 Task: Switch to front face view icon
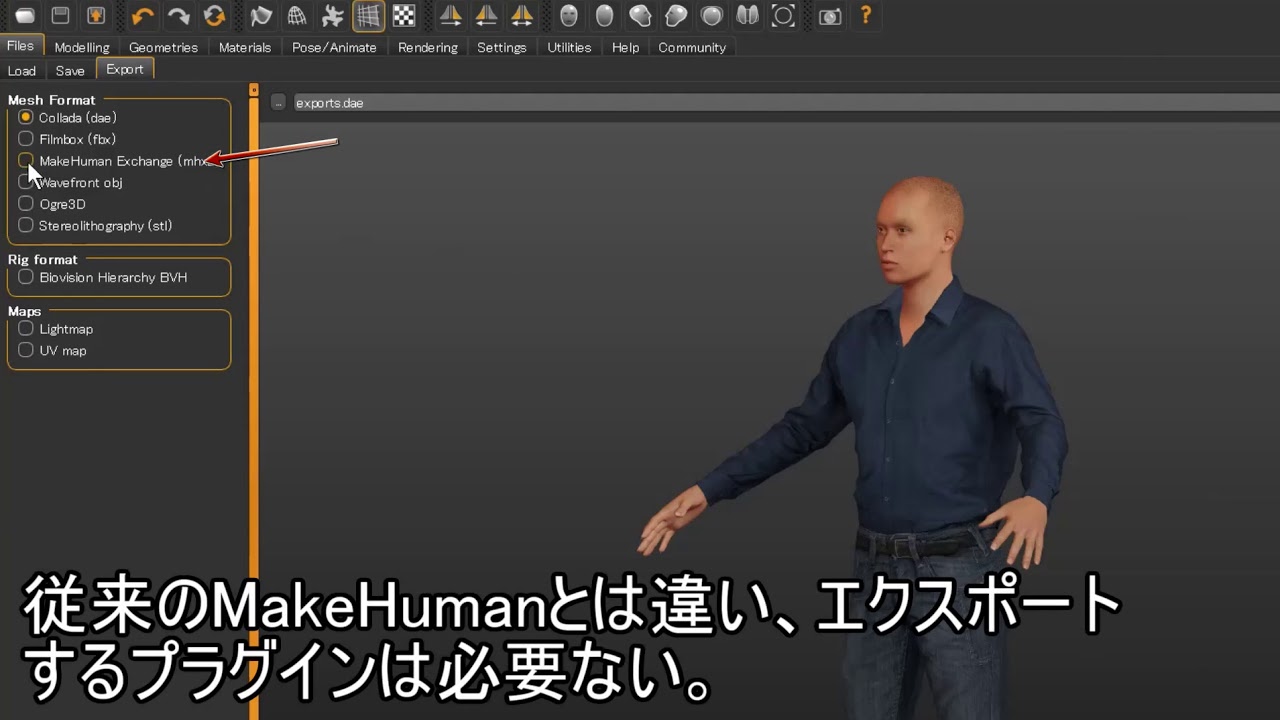569,15
